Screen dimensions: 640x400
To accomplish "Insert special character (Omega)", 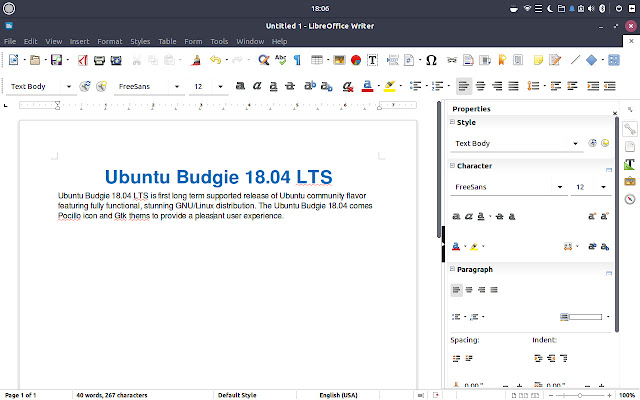I will click(431, 60).
